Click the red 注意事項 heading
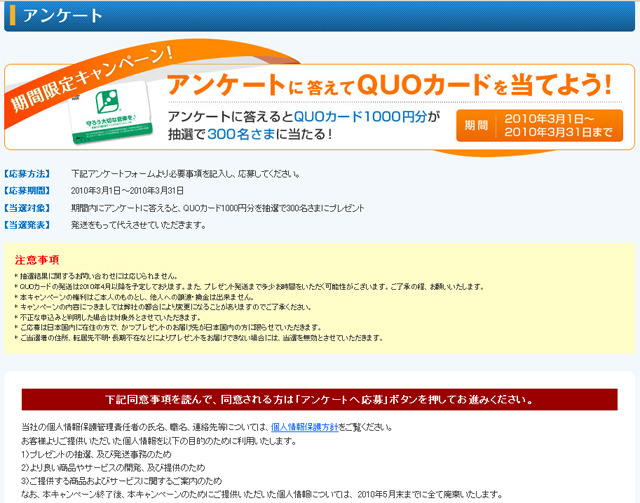This screenshot has height=503, width=640. tap(37, 260)
